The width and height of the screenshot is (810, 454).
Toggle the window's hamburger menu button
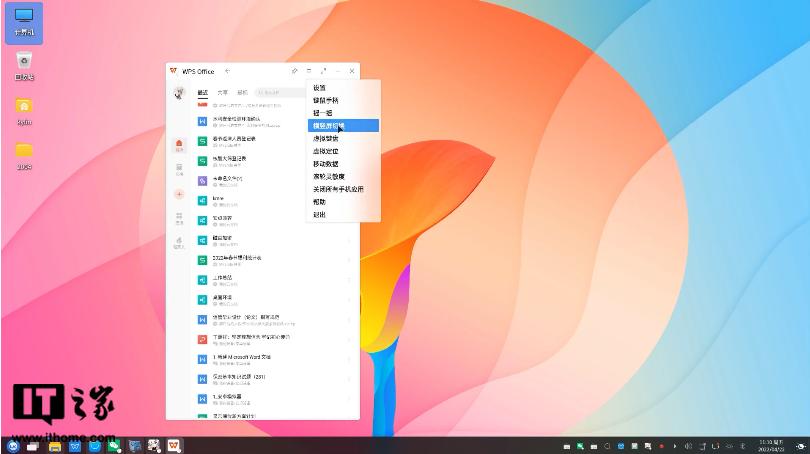pyautogui.click(x=309, y=71)
